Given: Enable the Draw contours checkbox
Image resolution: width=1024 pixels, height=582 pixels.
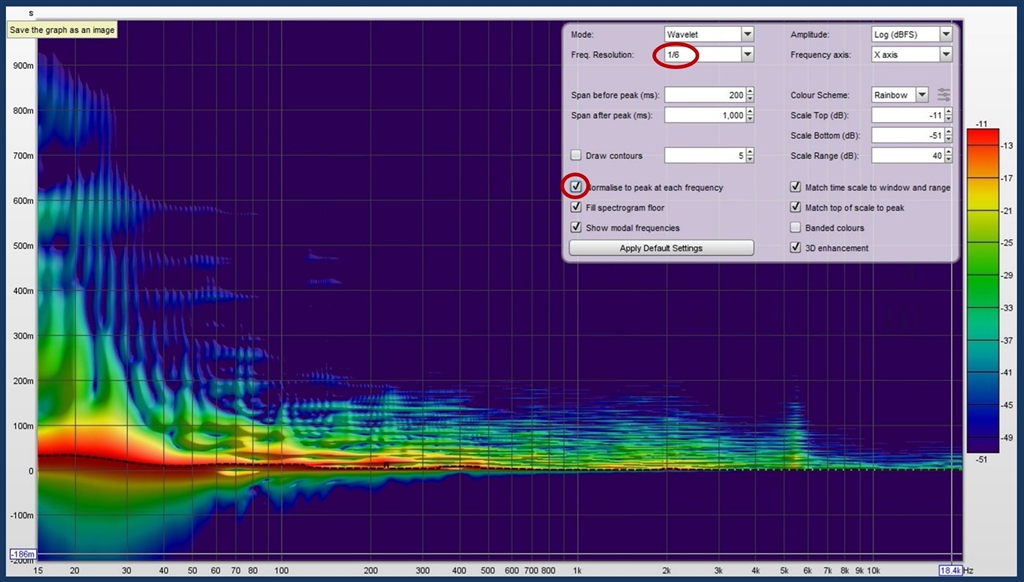Looking at the screenshot, I should point(576,156).
